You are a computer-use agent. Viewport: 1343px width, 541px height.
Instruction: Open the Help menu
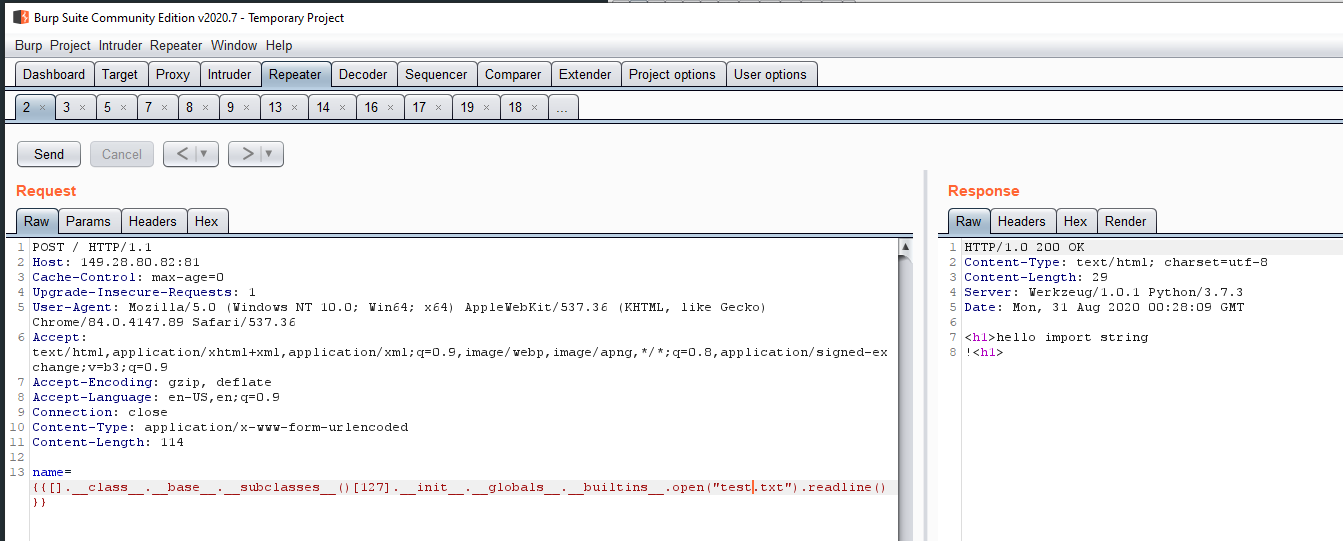coord(279,45)
